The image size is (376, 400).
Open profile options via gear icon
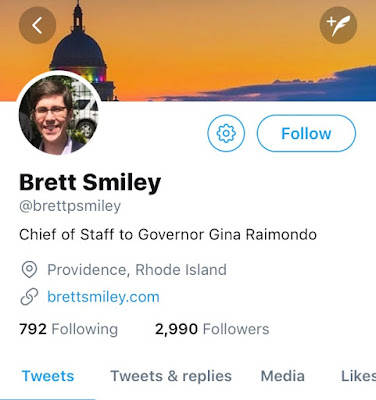(226, 133)
